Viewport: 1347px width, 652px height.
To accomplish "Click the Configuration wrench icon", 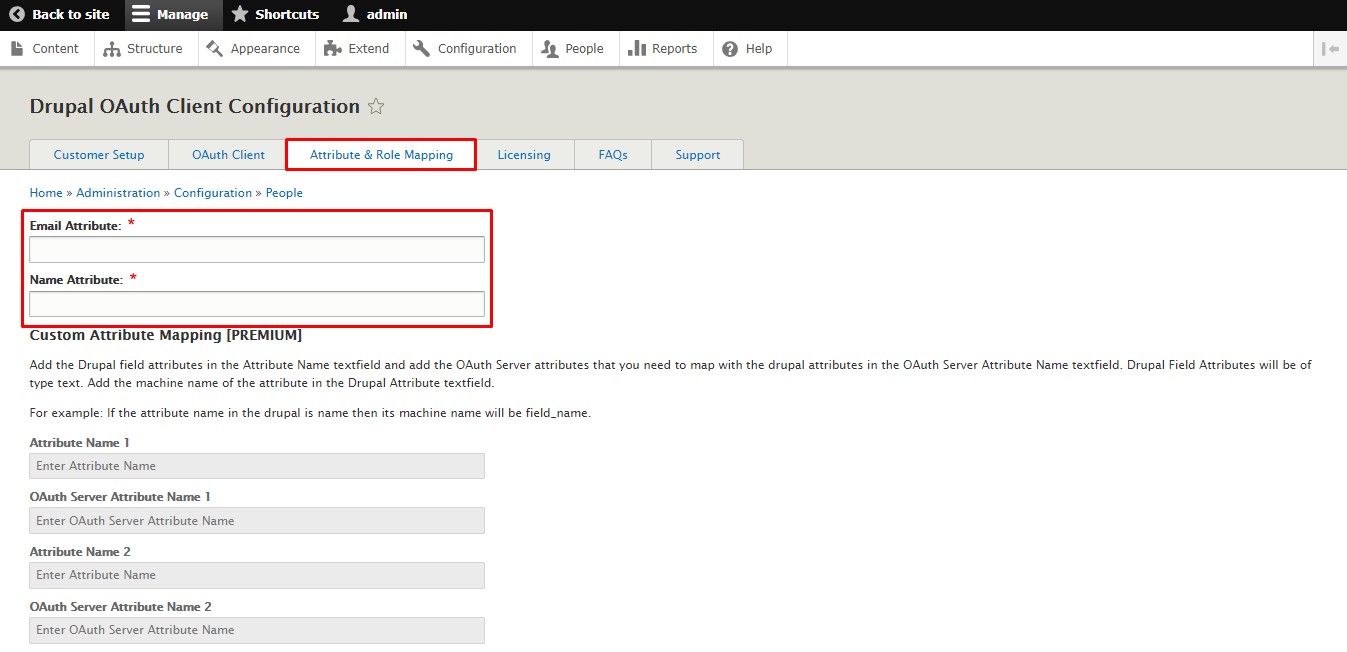I will point(421,48).
